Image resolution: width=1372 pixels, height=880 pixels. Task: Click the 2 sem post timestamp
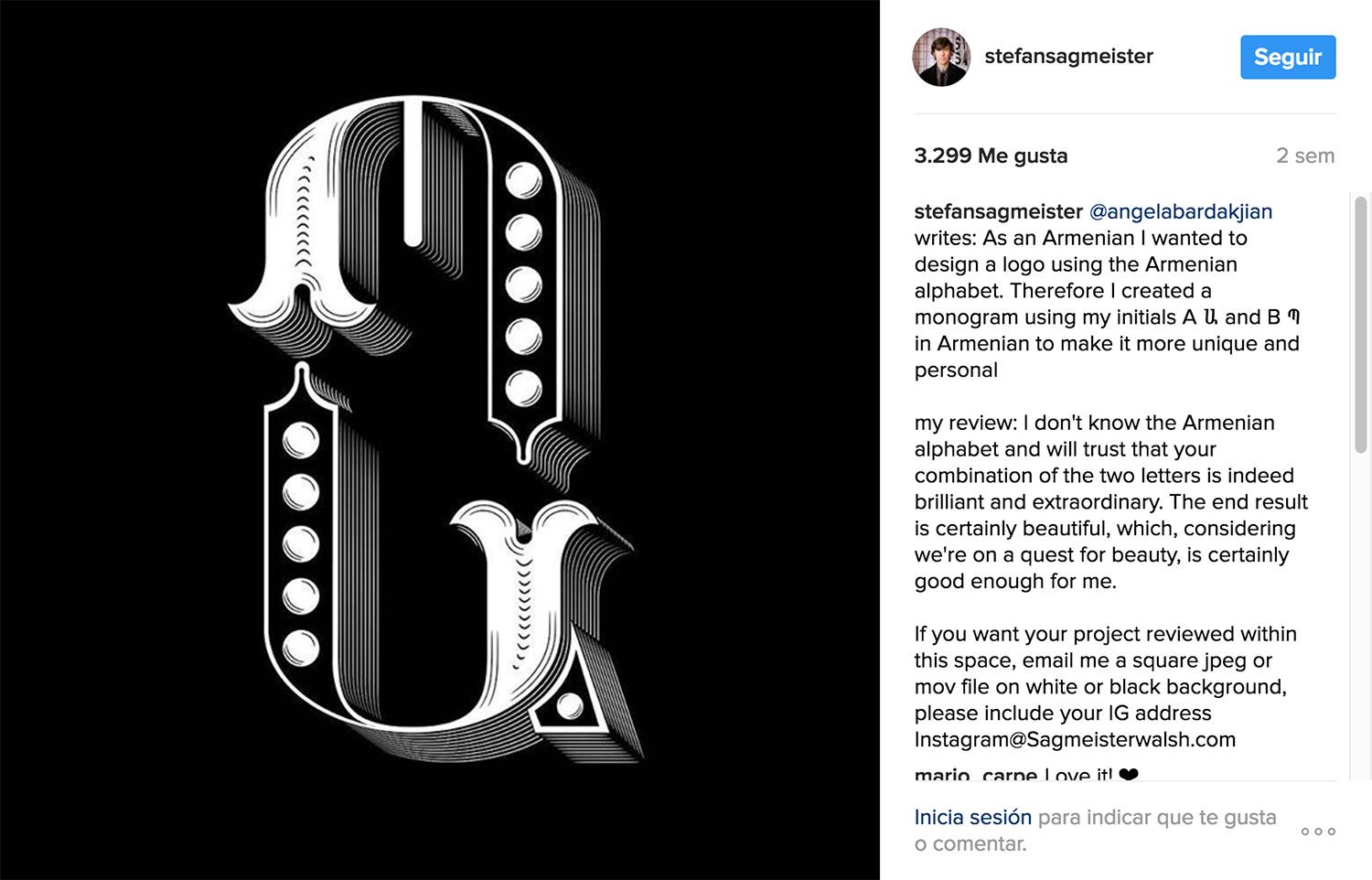[x=1305, y=156]
